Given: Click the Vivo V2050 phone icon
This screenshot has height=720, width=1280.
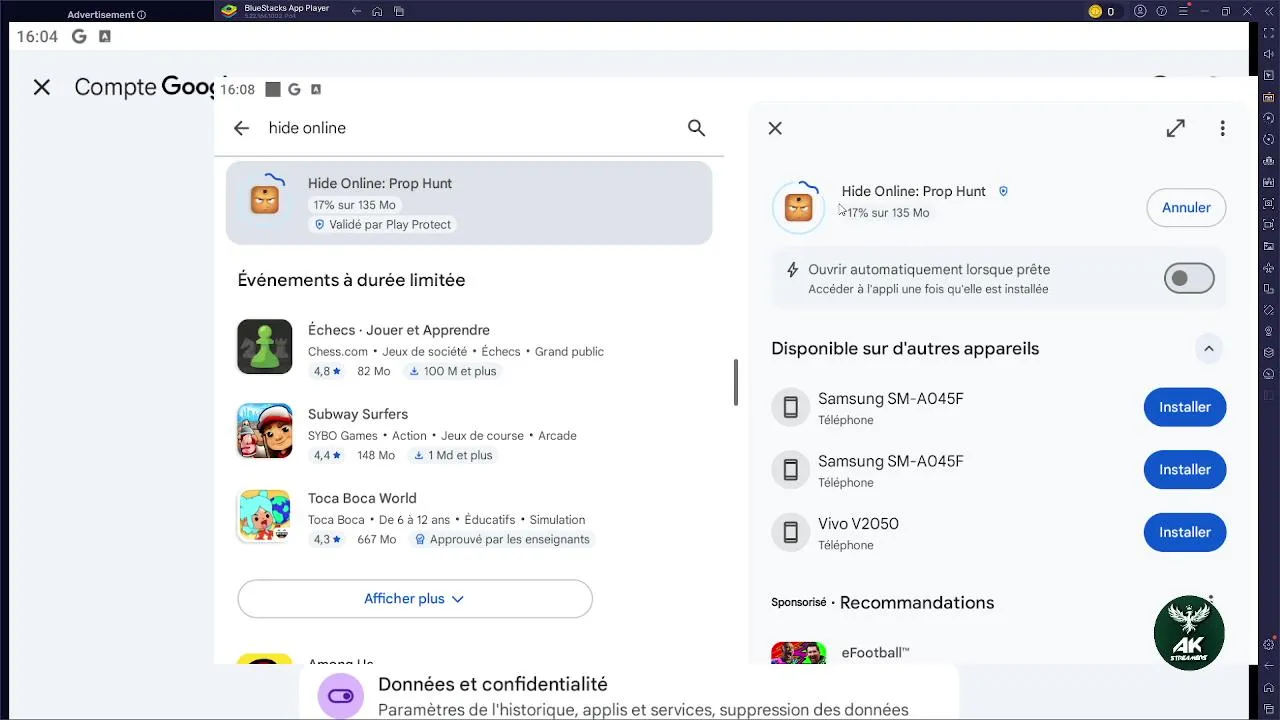Looking at the screenshot, I should [790, 532].
